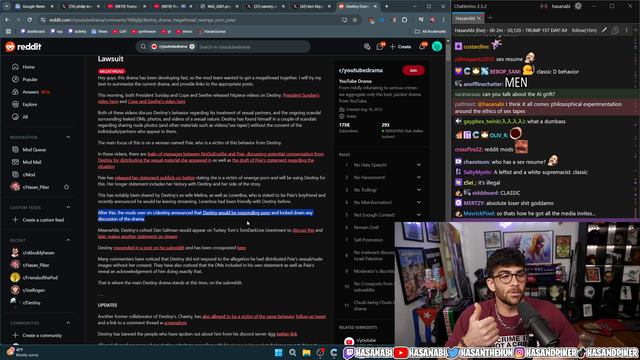The width and height of the screenshot is (640, 360).
Task: Open the Cope and Seethe video link
Action: point(157,101)
